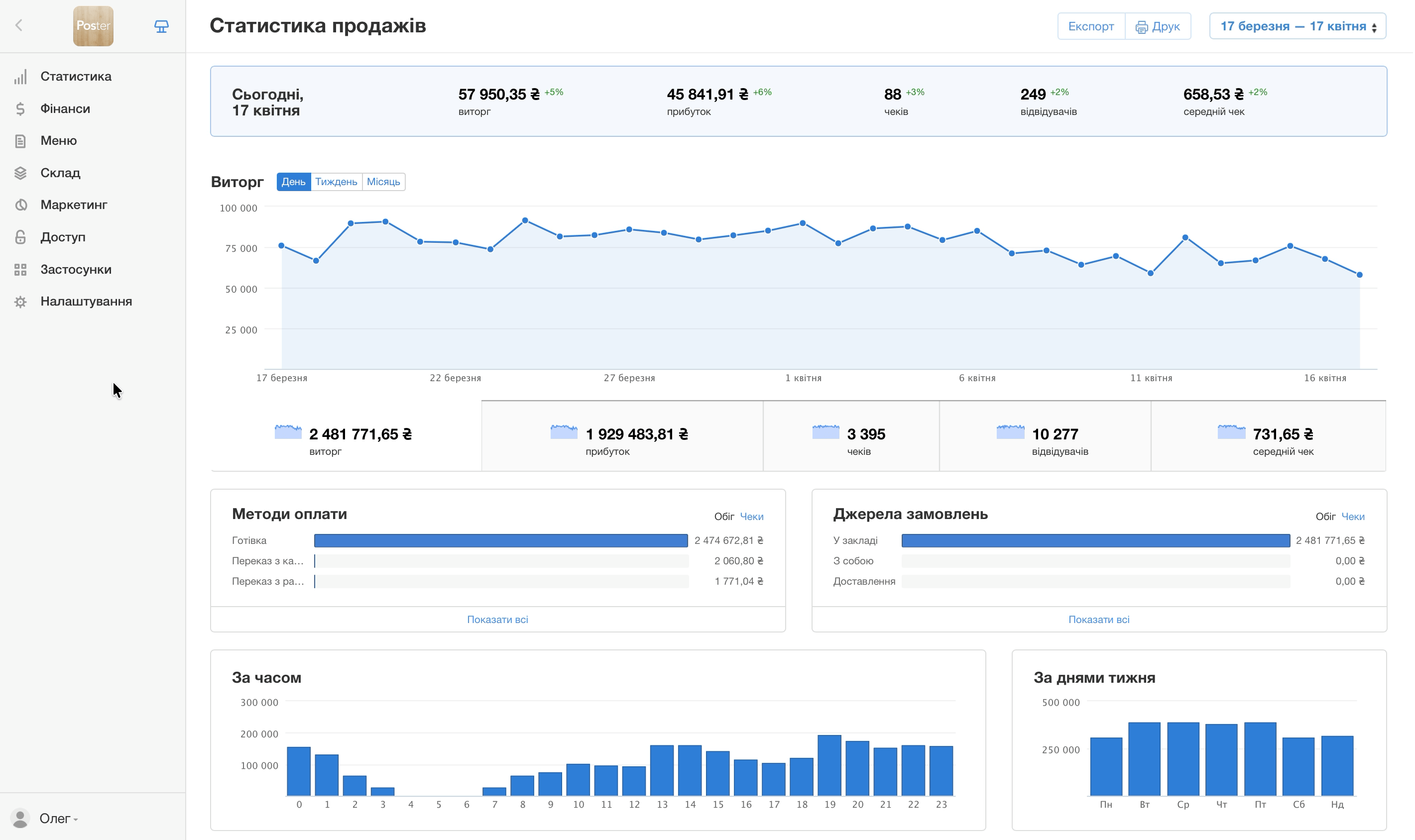Click the Склад layers stack icon

(x=20, y=173)
